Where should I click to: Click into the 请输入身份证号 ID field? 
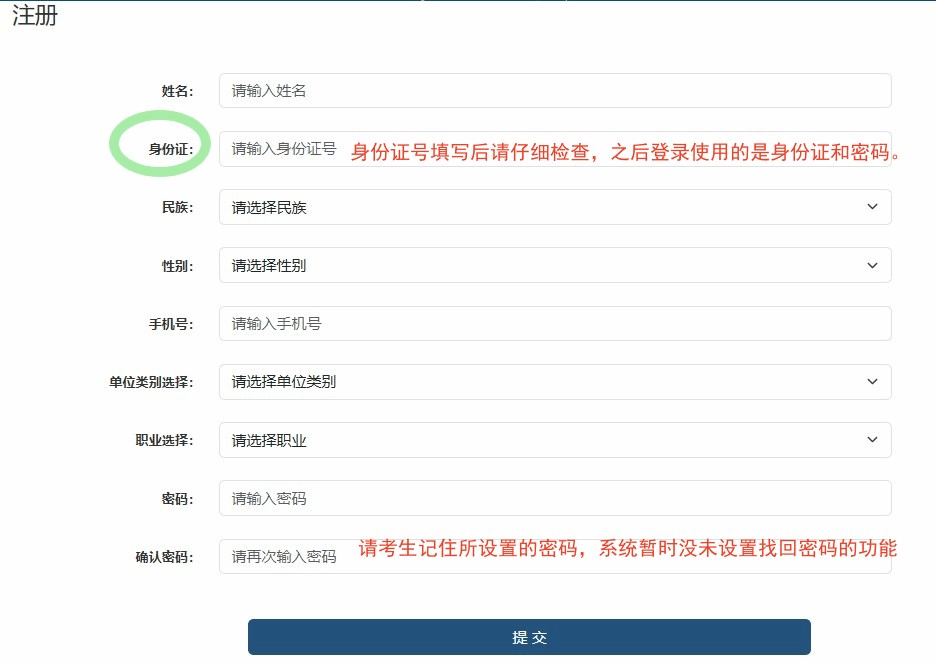[x=284, y=149]
